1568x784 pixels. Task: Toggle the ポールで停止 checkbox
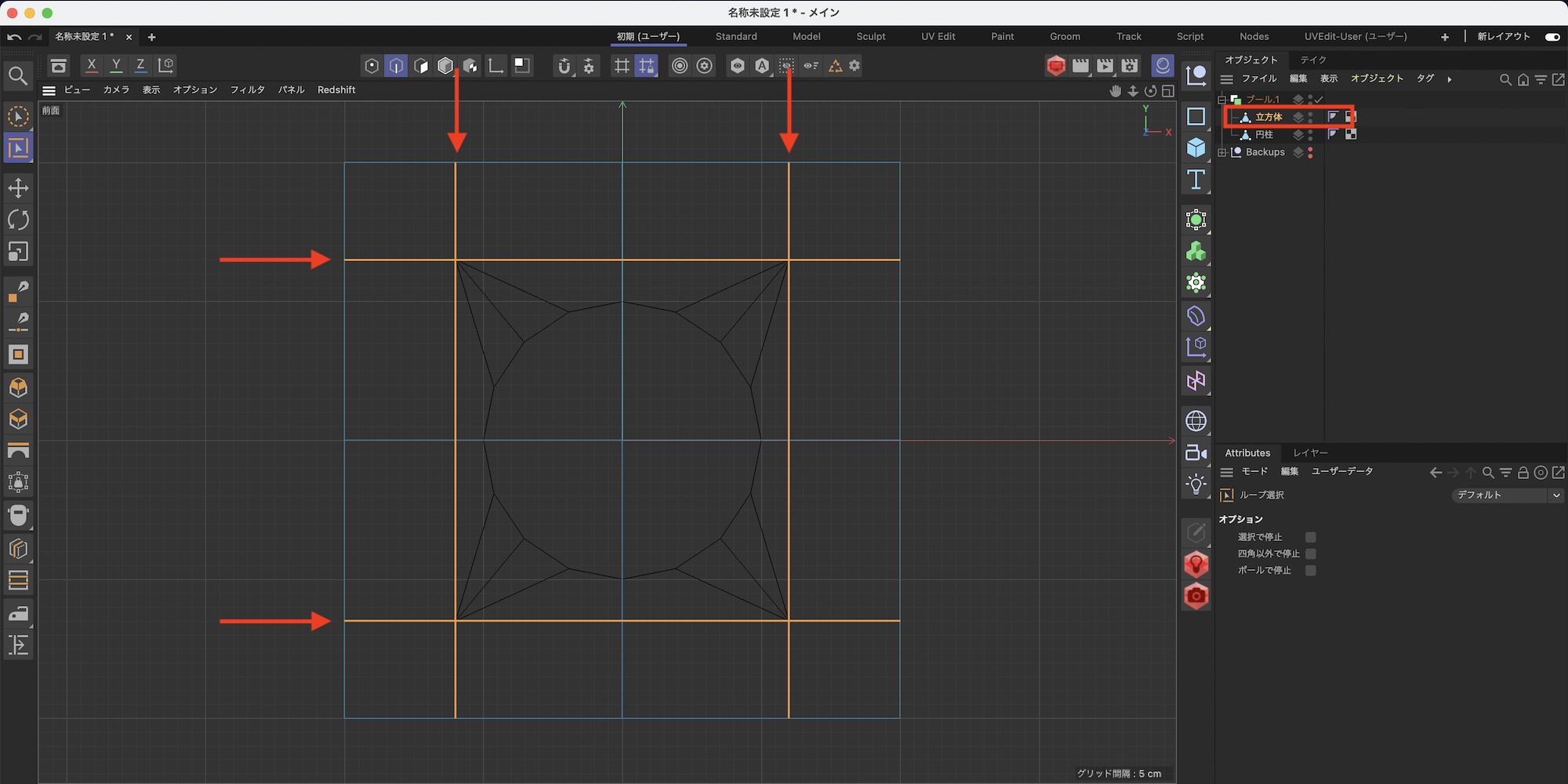click(x=1310, y=570)
